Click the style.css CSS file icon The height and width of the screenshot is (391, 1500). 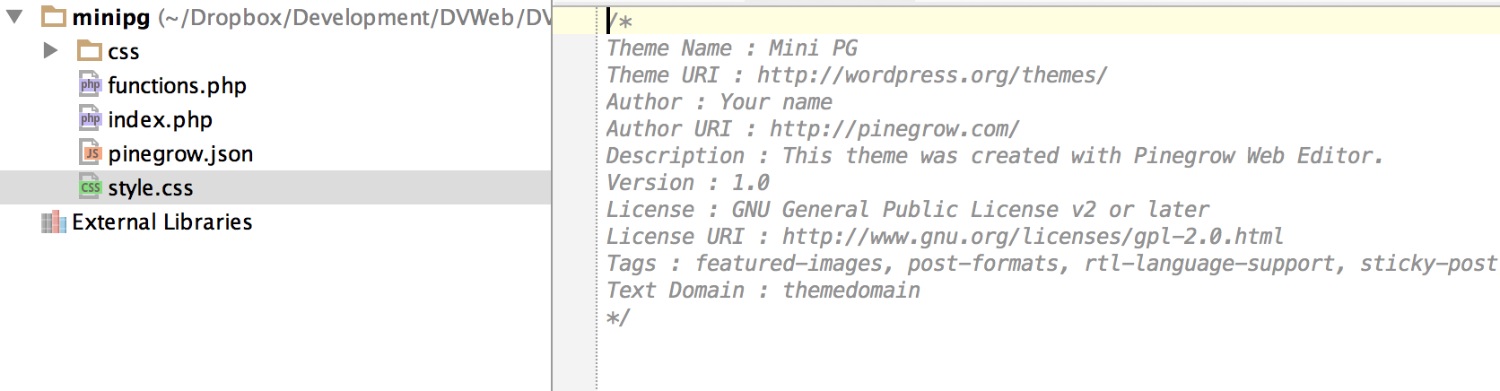[90, 188]
